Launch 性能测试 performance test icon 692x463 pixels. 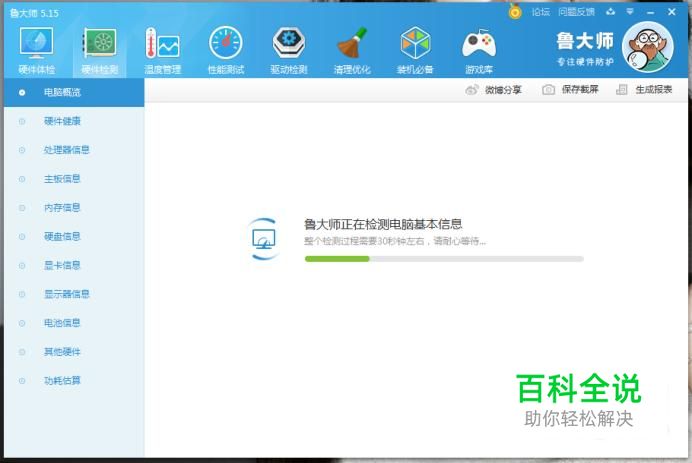226,49
